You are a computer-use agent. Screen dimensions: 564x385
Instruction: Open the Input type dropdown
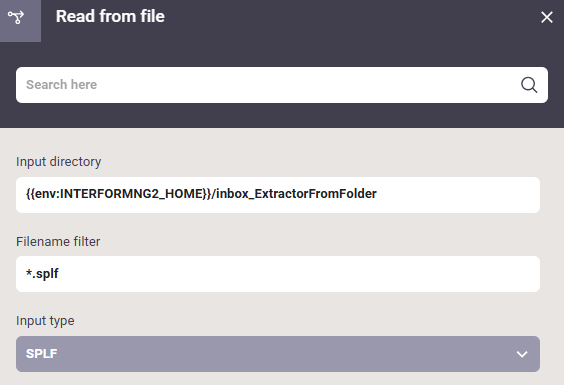coord(278,354)
